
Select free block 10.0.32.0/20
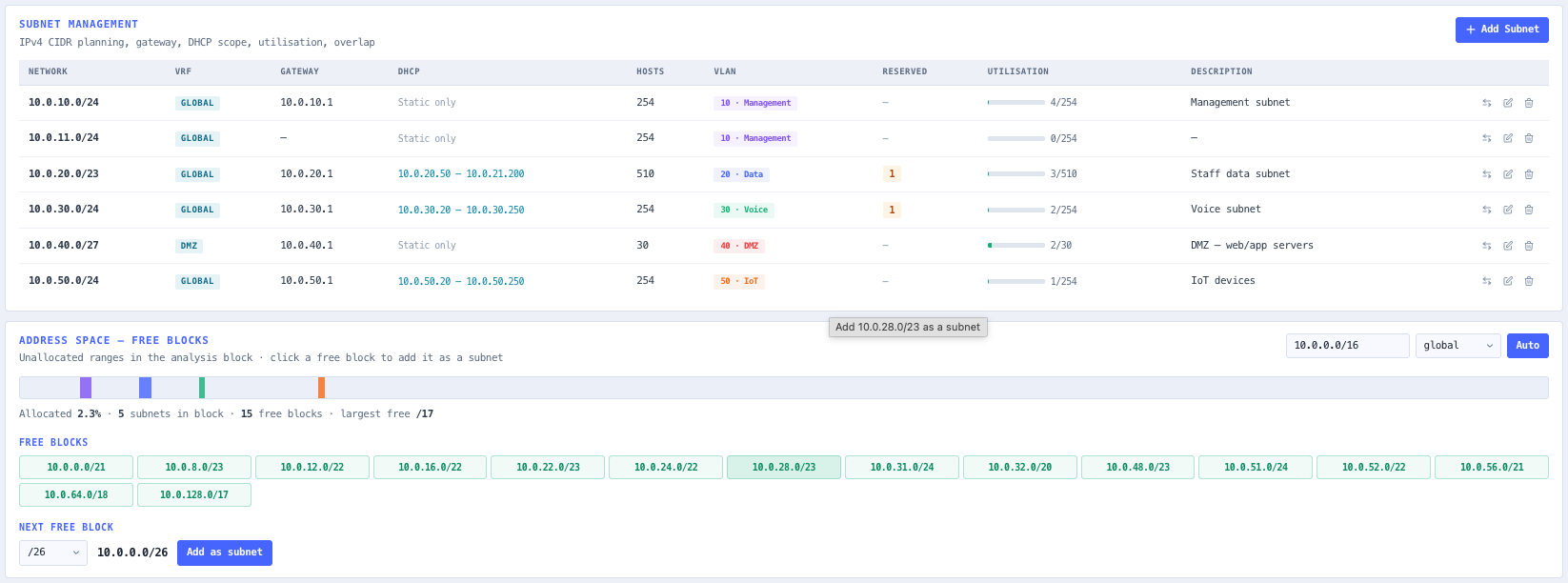(x=1020, y=467)
